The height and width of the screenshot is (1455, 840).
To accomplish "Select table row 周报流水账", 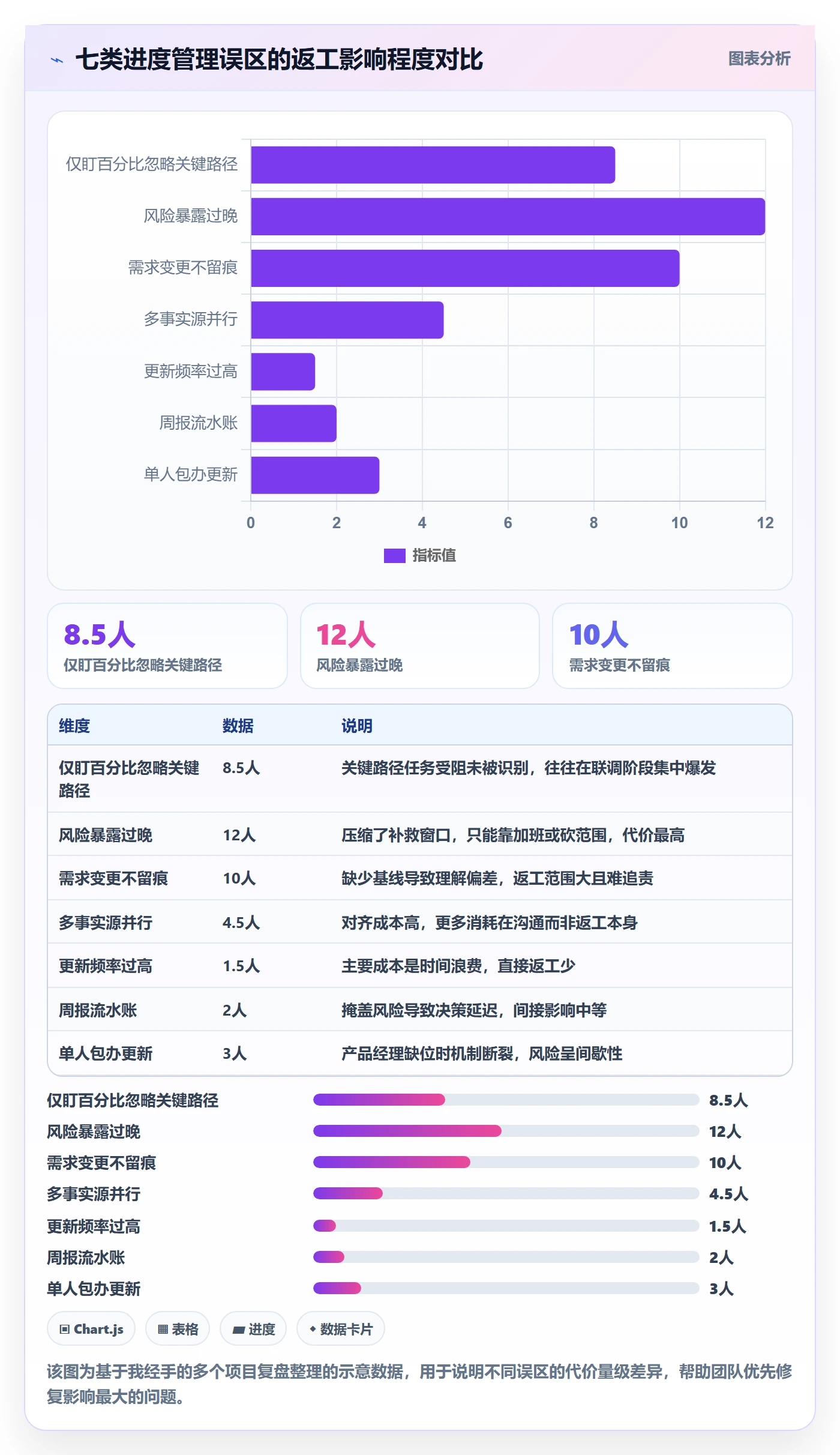I will [x=420, y=1010].
